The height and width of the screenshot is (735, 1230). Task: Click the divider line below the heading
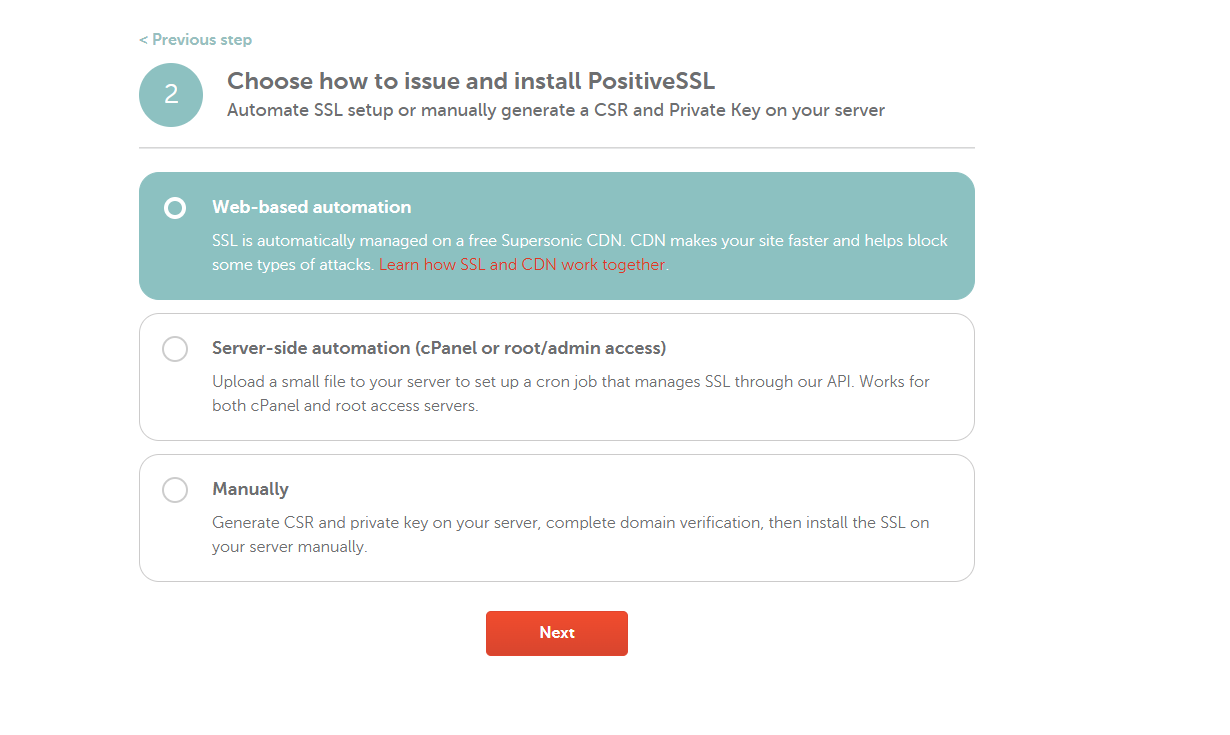point(556,148)
